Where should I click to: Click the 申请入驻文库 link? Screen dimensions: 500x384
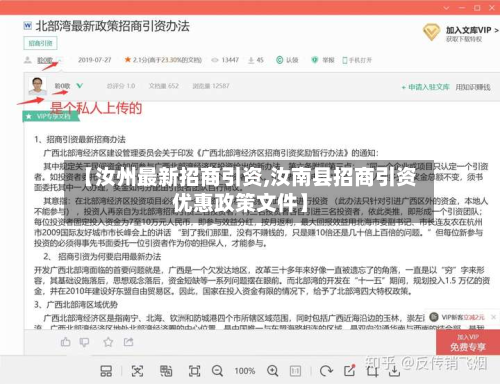coord(426,87)
